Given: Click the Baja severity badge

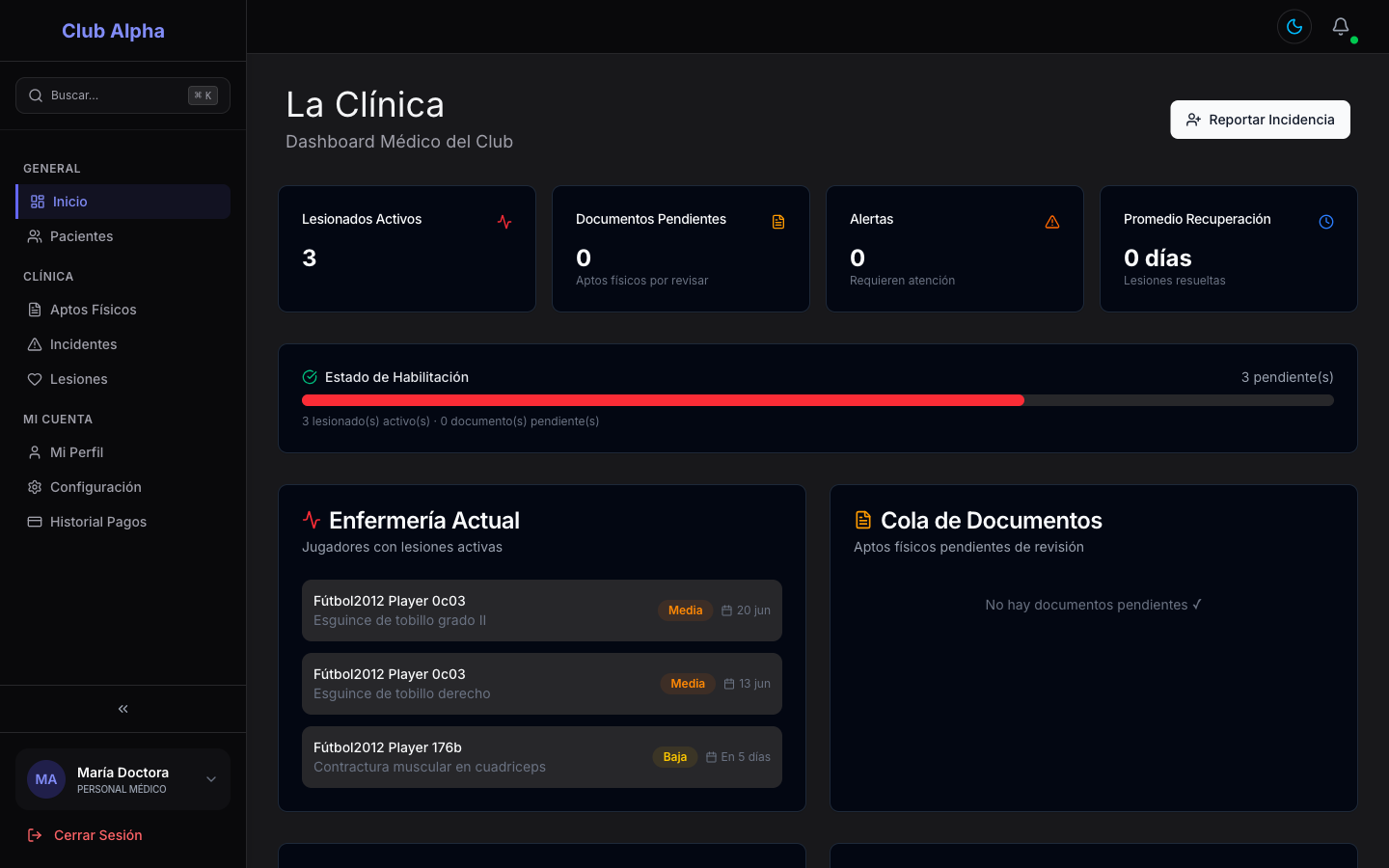Looking at the screenshot, I should [x=675, y=757].
